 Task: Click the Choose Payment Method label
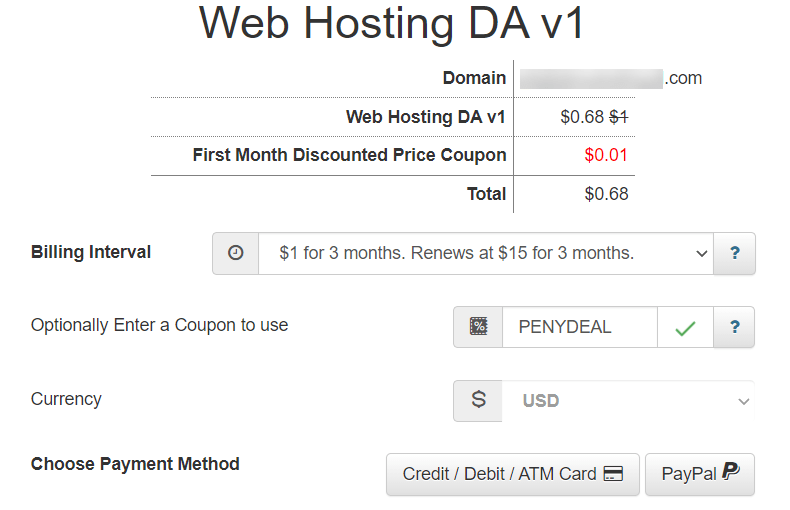(135, 464)
